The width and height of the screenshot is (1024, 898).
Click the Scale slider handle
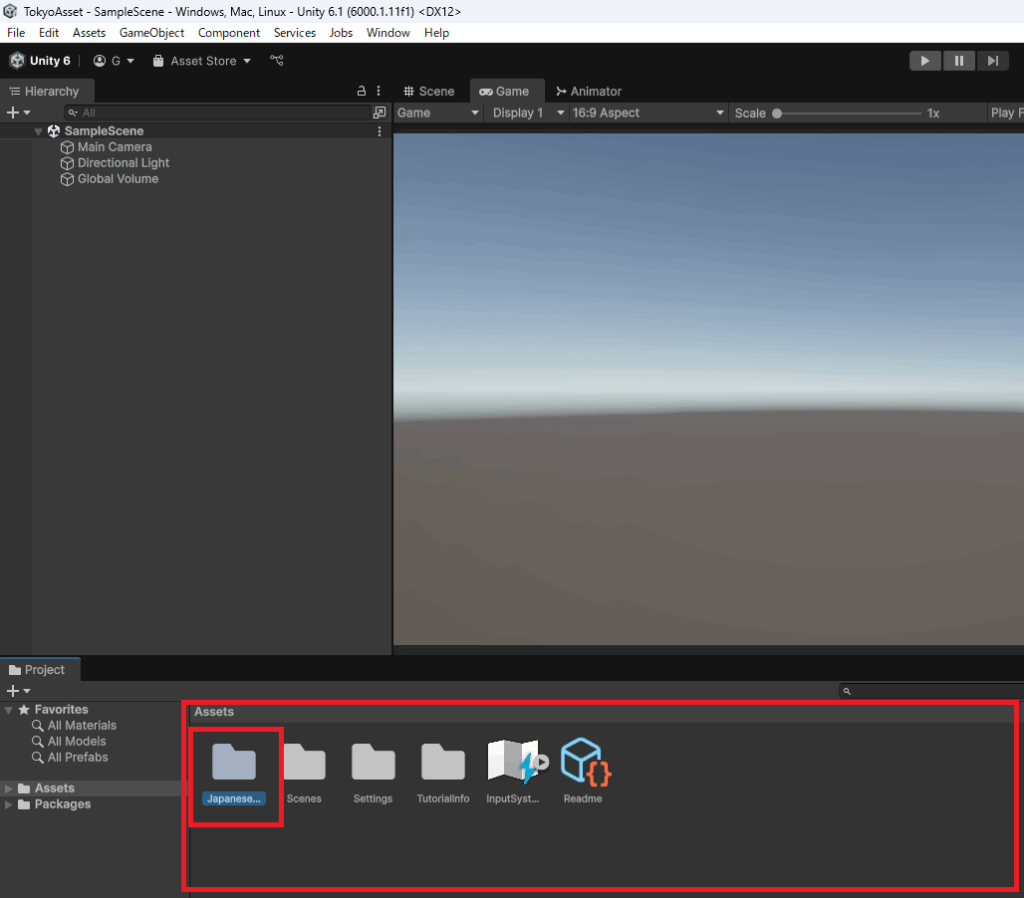pyautogui.click(x=777, y=113)
